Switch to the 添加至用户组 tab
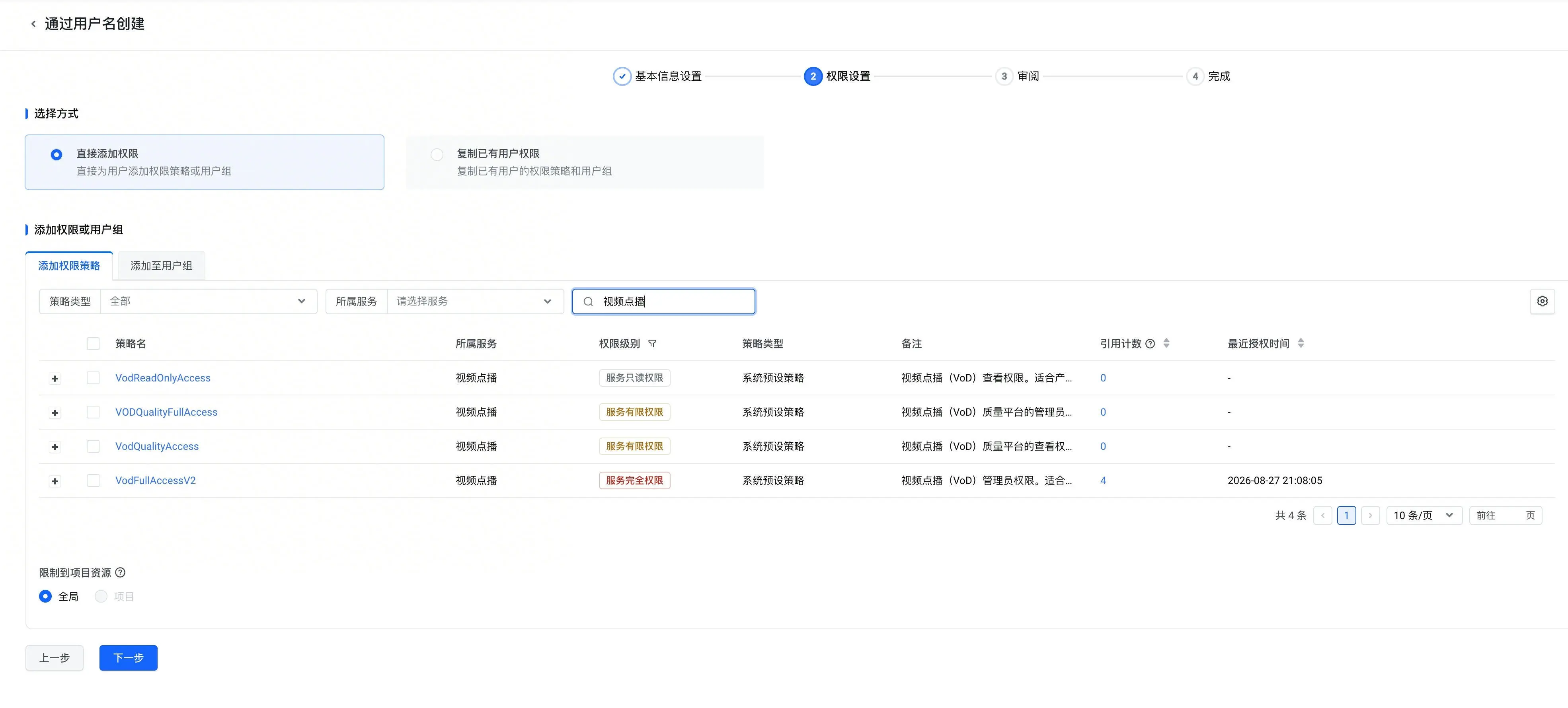 161,266
